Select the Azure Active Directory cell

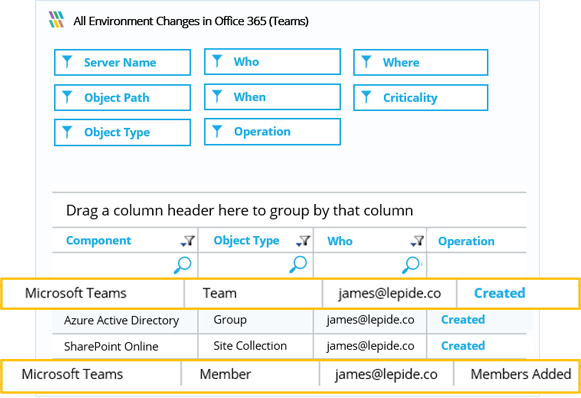pyautogui.click(x=122, y=320)
